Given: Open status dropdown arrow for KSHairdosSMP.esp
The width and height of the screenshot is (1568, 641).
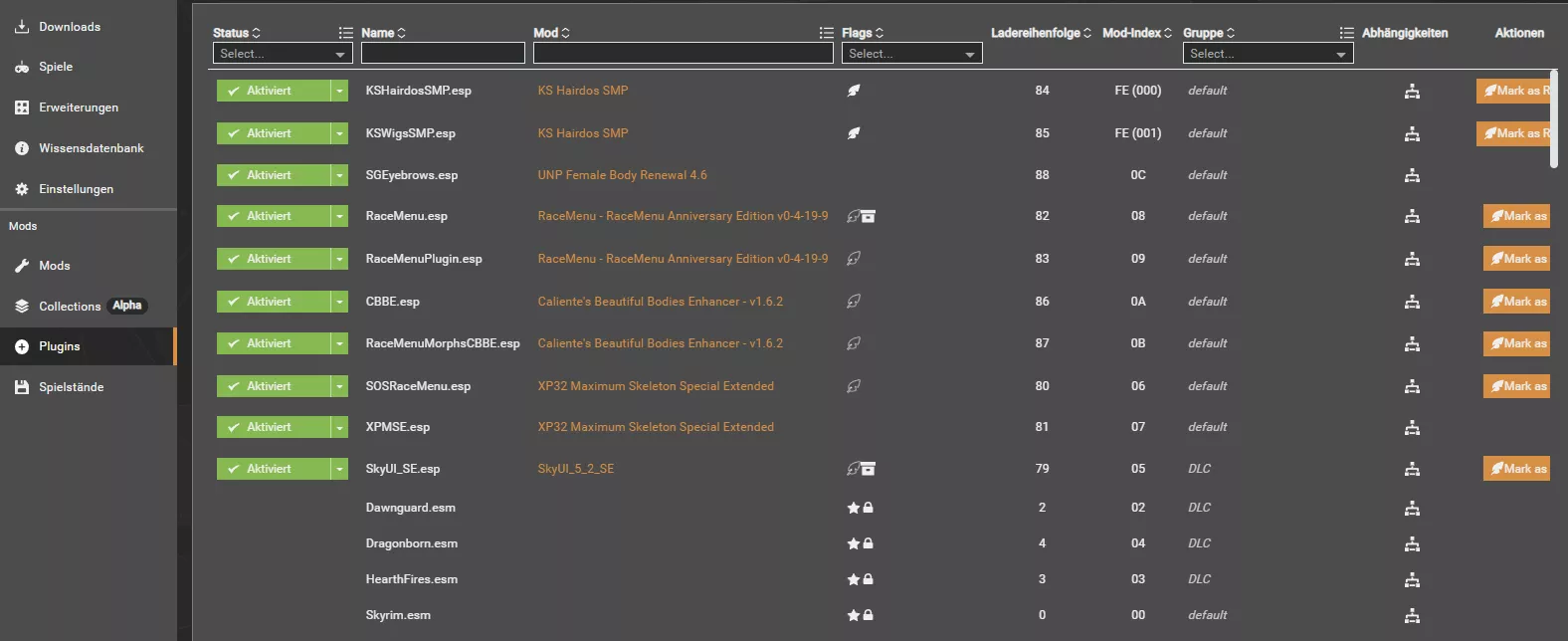Looking at the screenshot, I should [340, 91].
